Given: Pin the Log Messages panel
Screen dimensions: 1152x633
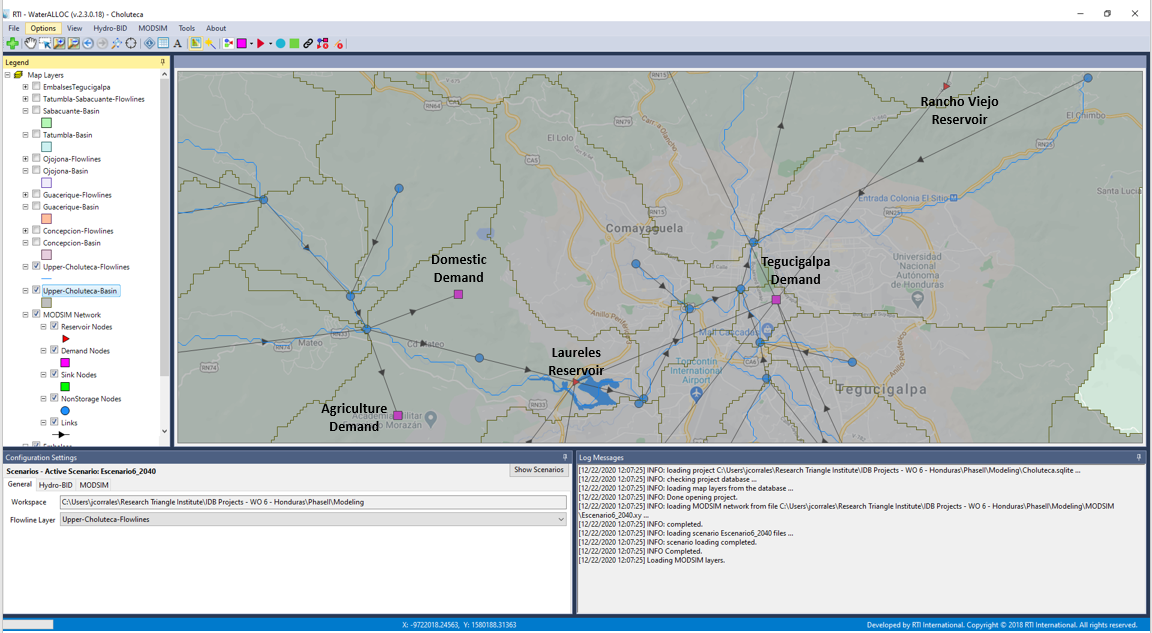Looking at the screenshot, I should click(1140, 457).
